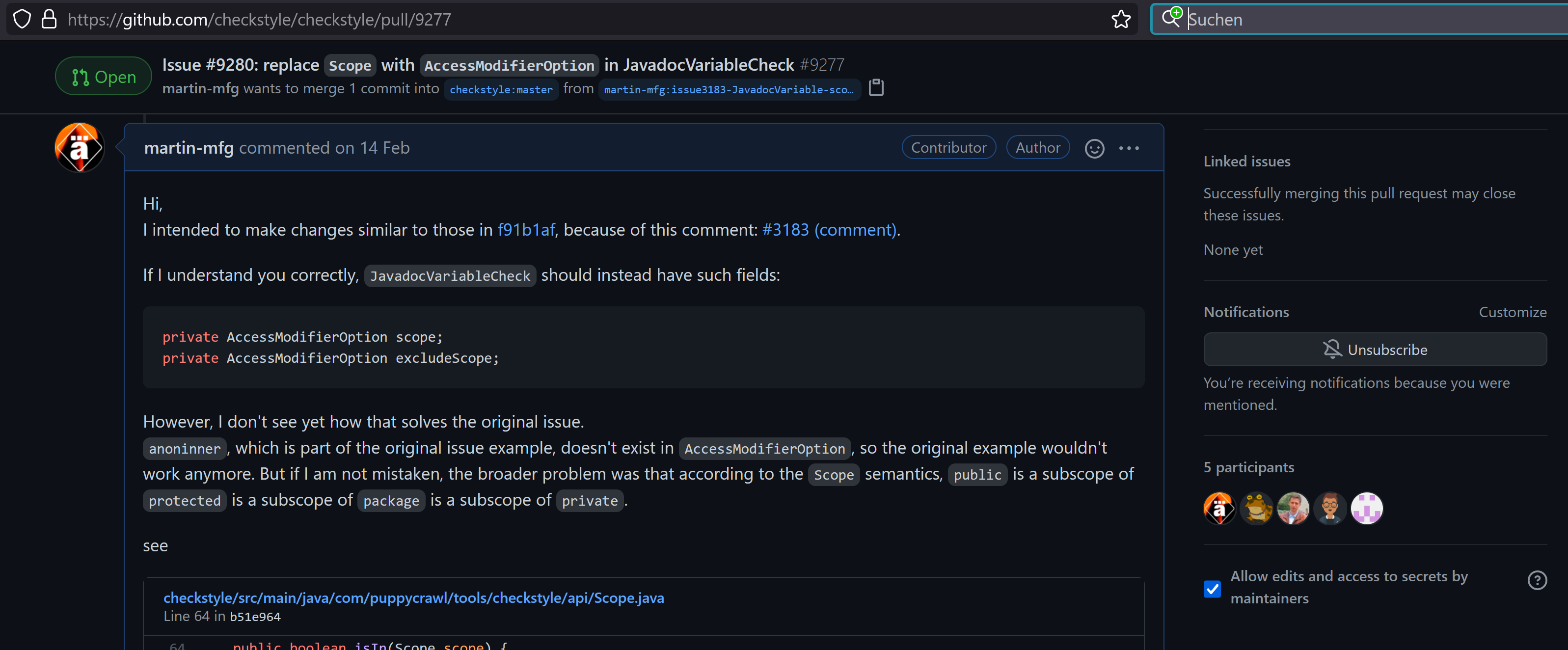Open the comment three-dots options menu
Screen dimensions: 1568x650
1129,148
